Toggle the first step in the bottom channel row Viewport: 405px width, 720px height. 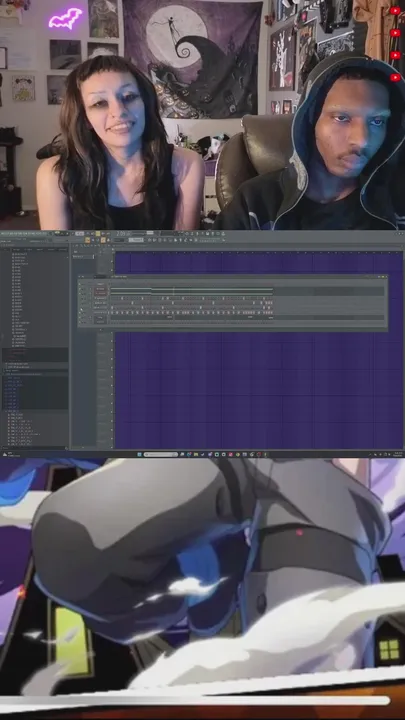112,322
